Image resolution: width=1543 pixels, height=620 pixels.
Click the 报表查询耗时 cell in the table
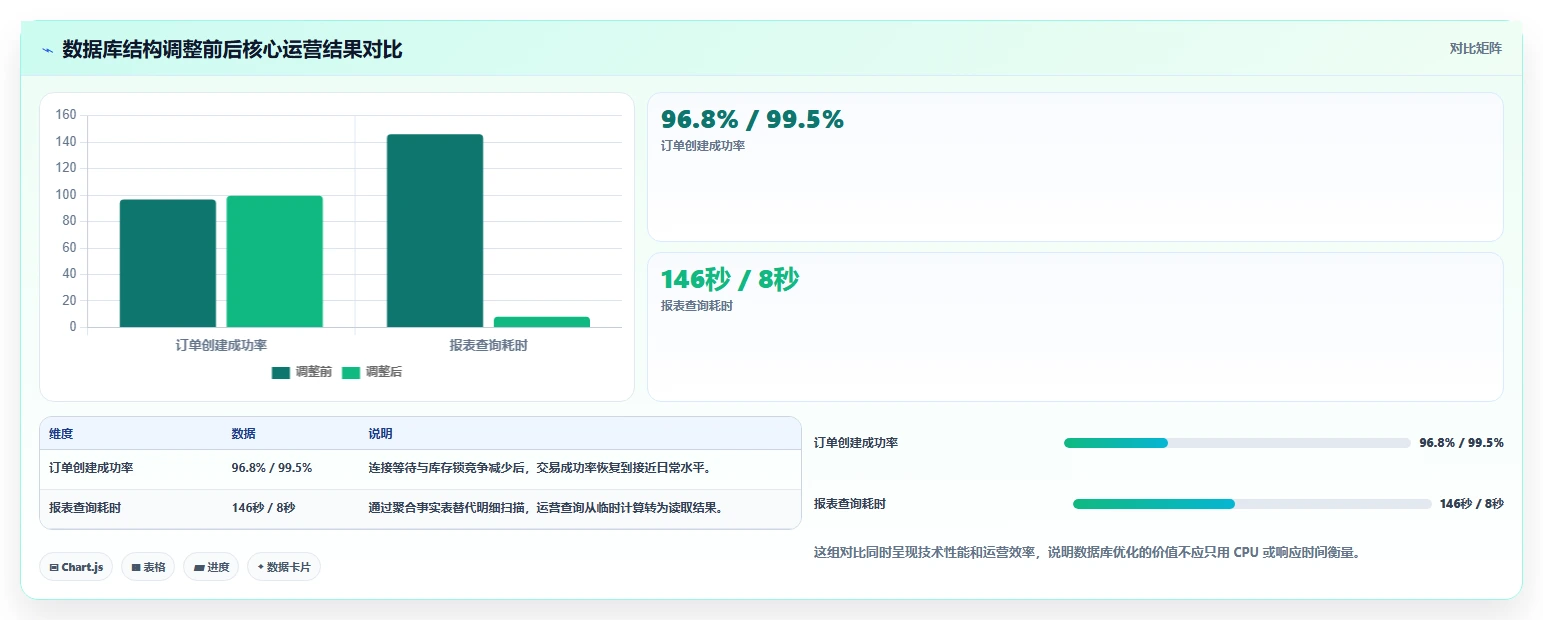click(x=85, y=508)
